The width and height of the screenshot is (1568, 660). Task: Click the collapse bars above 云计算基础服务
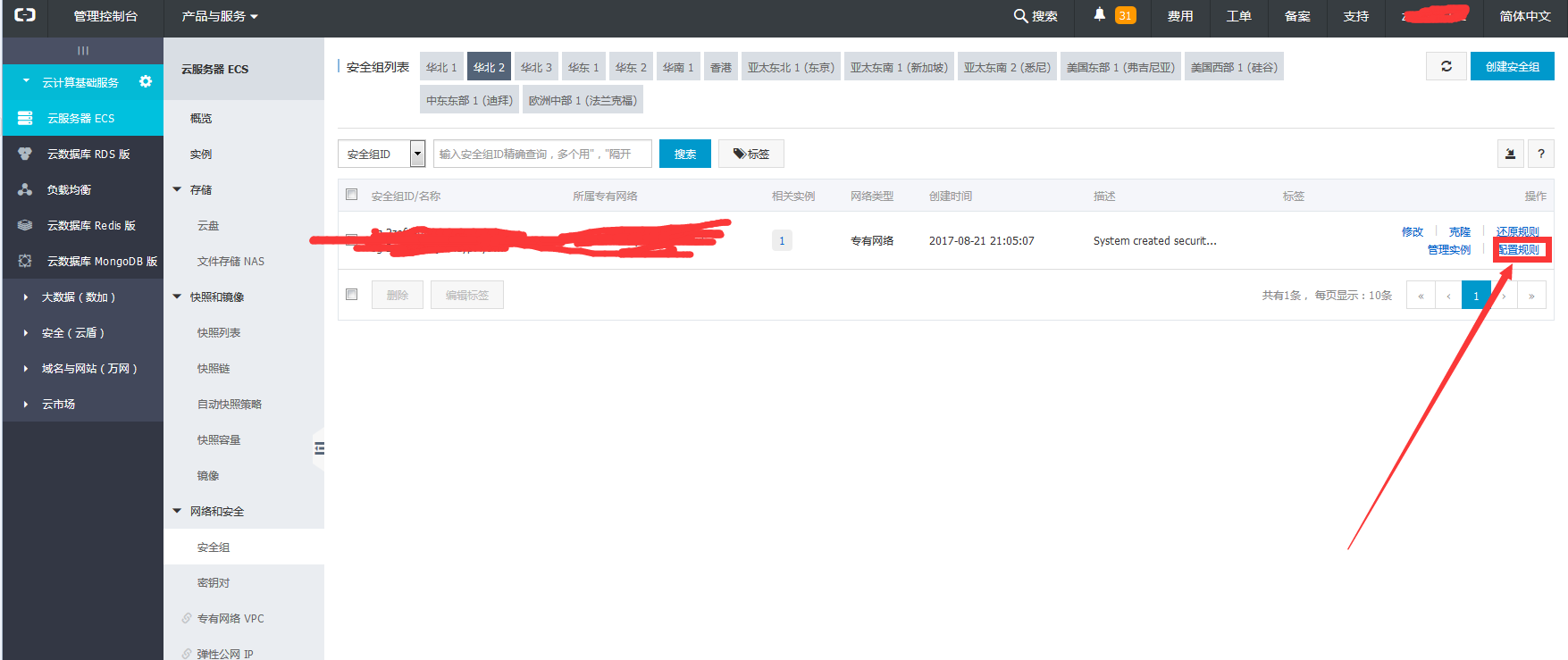point(83,51)
